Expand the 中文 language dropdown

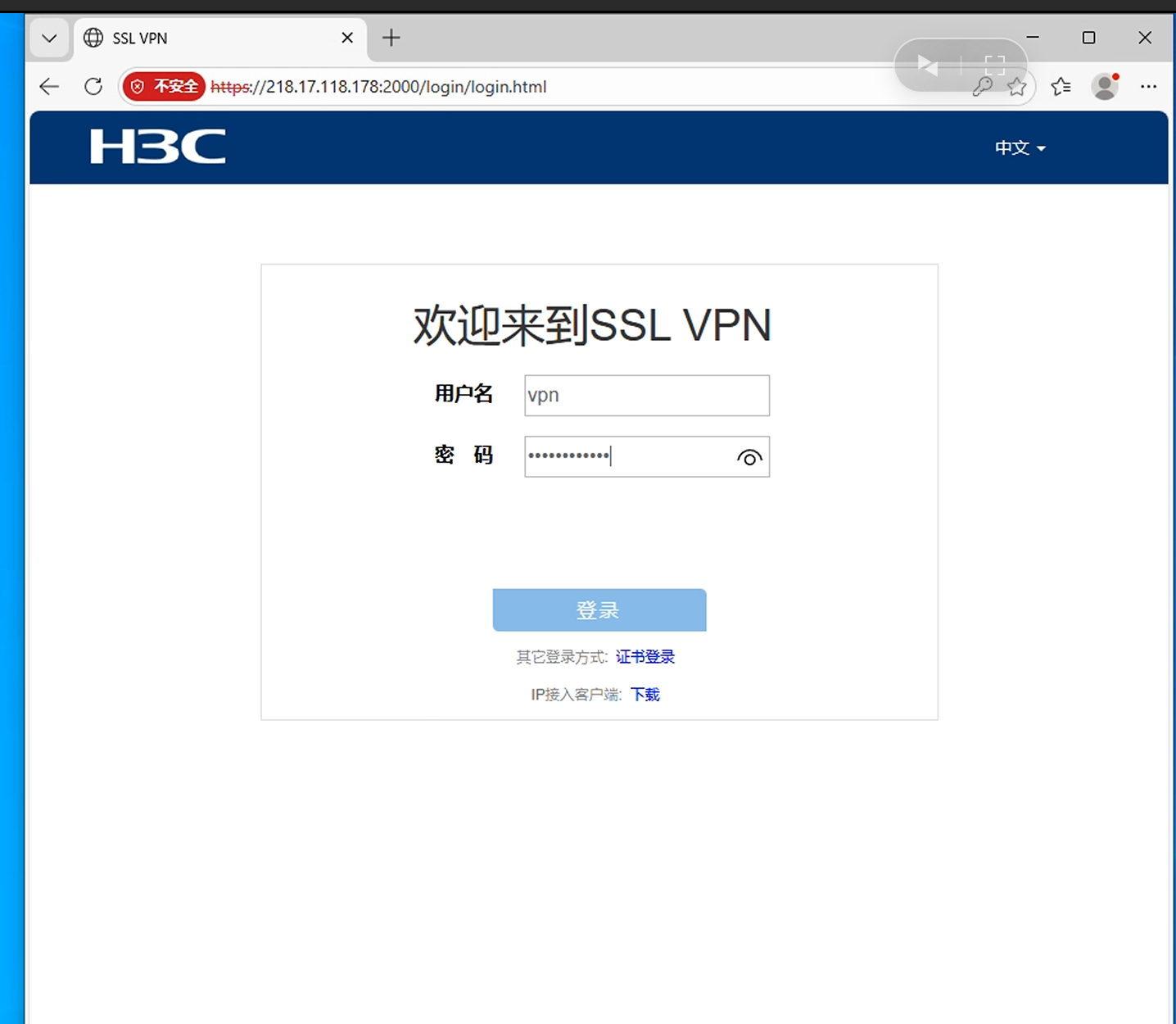(x=1020, y=147)
